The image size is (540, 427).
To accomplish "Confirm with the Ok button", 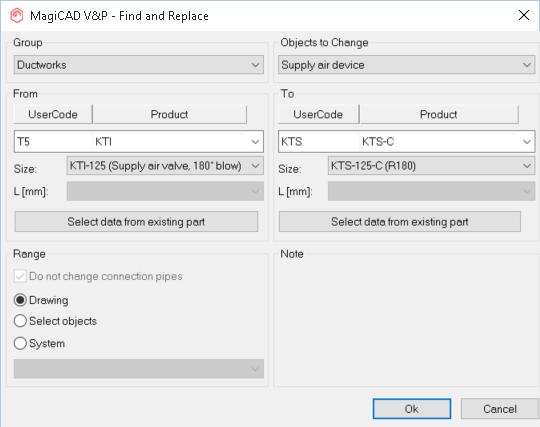I will click(x=412, y=409).
